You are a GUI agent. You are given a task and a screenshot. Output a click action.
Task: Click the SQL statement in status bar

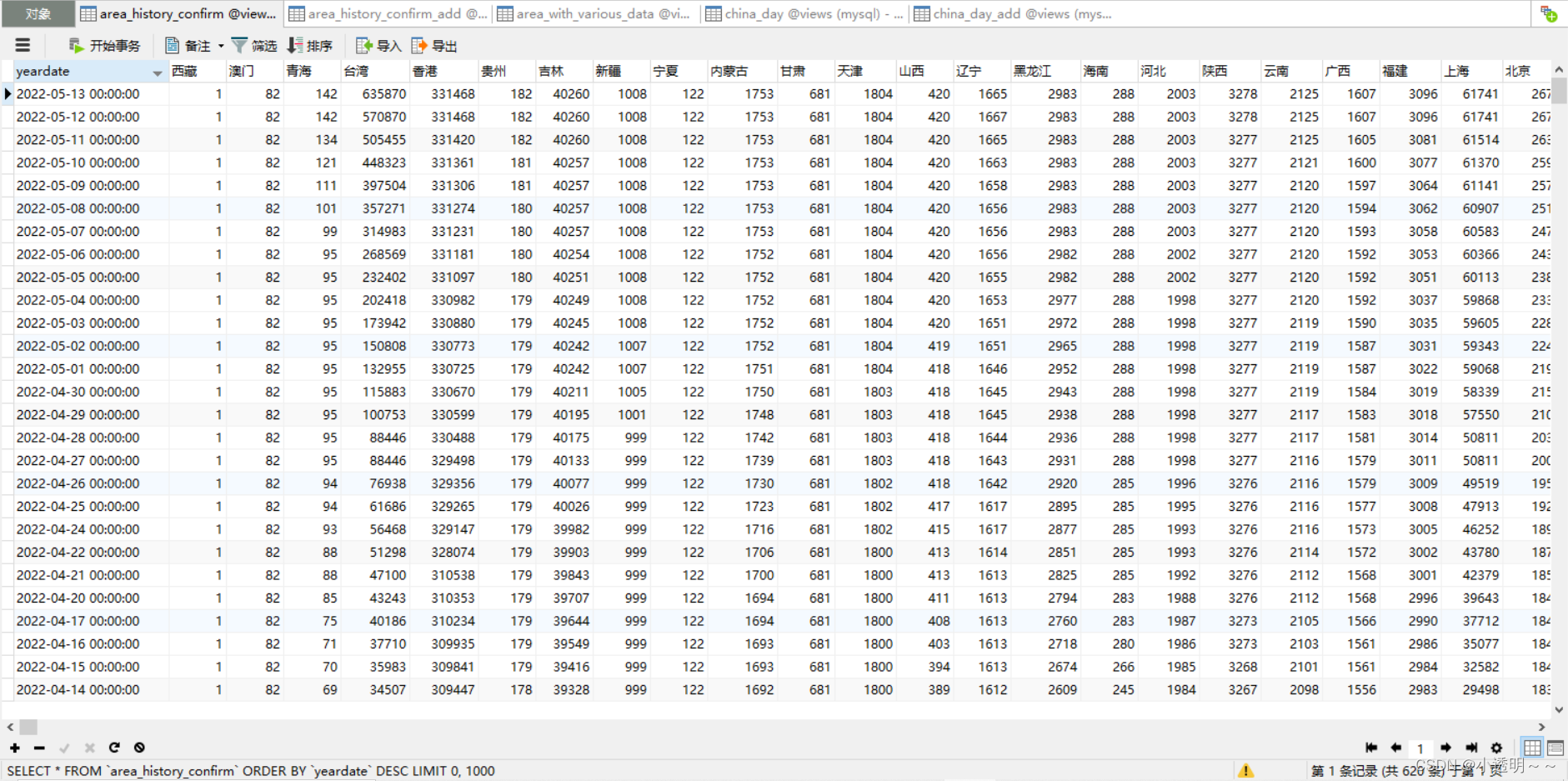(x=251, y=771)
